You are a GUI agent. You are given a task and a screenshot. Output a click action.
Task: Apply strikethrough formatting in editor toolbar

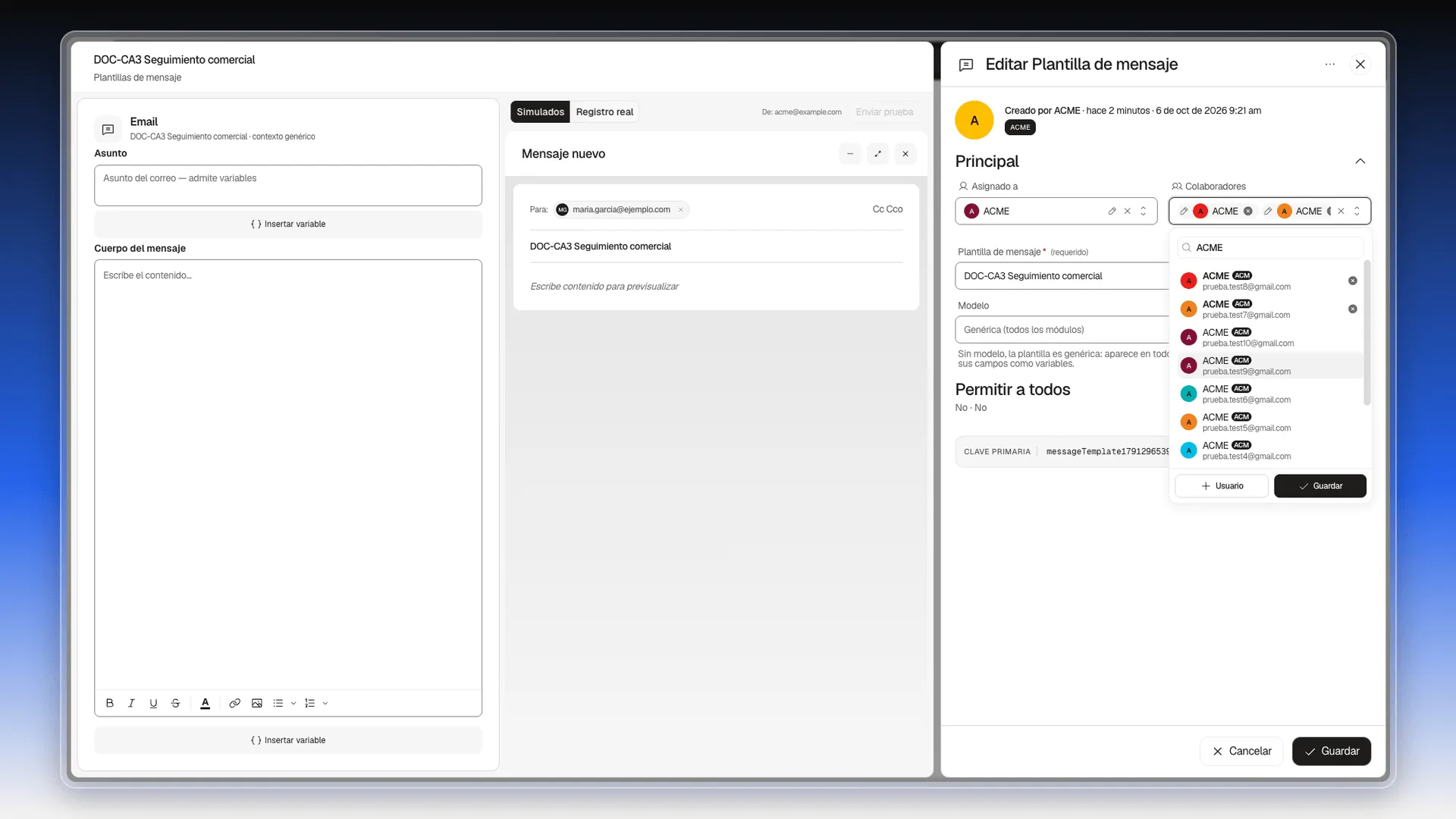coord(175,704)
